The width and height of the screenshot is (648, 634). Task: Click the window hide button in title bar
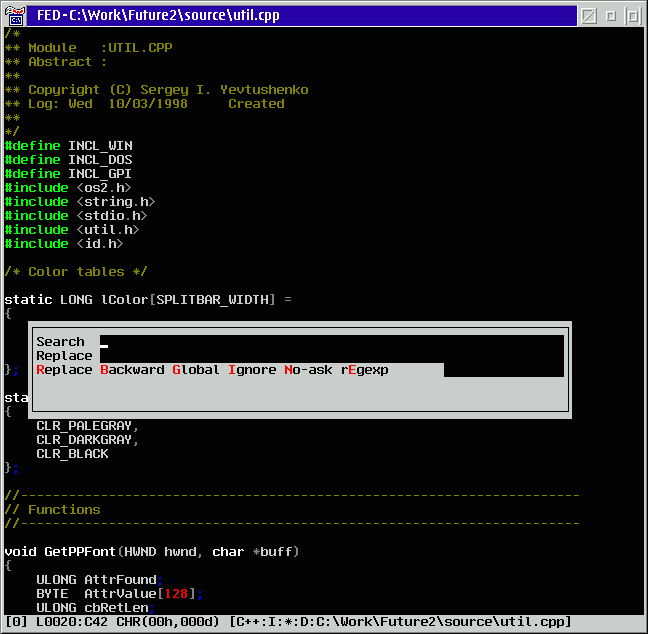(x=588, y=16)
